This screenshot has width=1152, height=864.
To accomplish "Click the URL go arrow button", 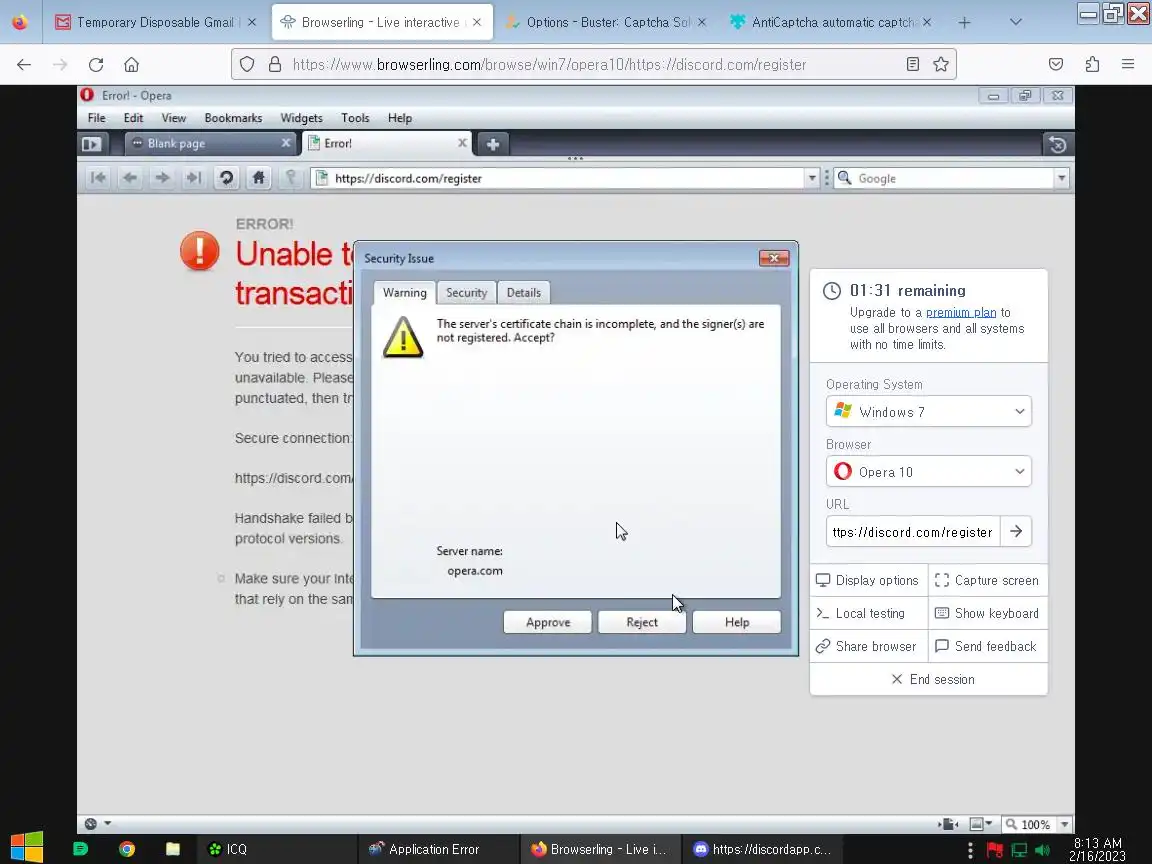I will click(x=1016, y=531).
